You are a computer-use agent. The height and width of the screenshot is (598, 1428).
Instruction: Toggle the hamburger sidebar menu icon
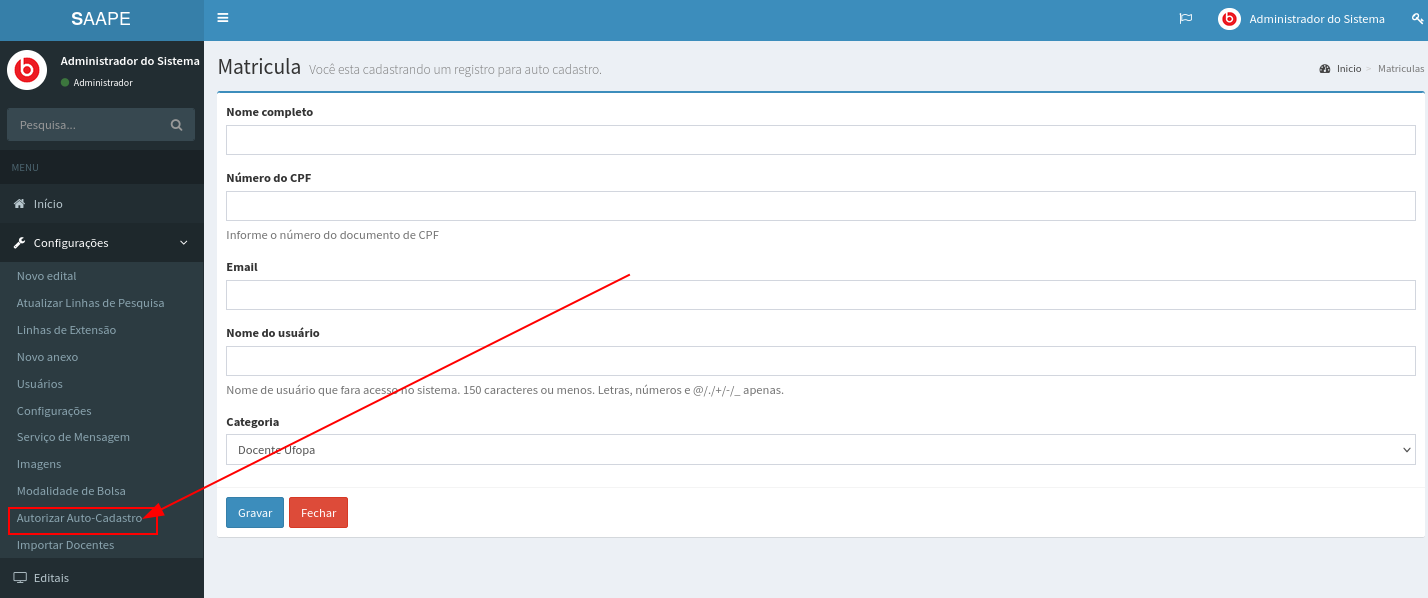click(x=223, y=18)
